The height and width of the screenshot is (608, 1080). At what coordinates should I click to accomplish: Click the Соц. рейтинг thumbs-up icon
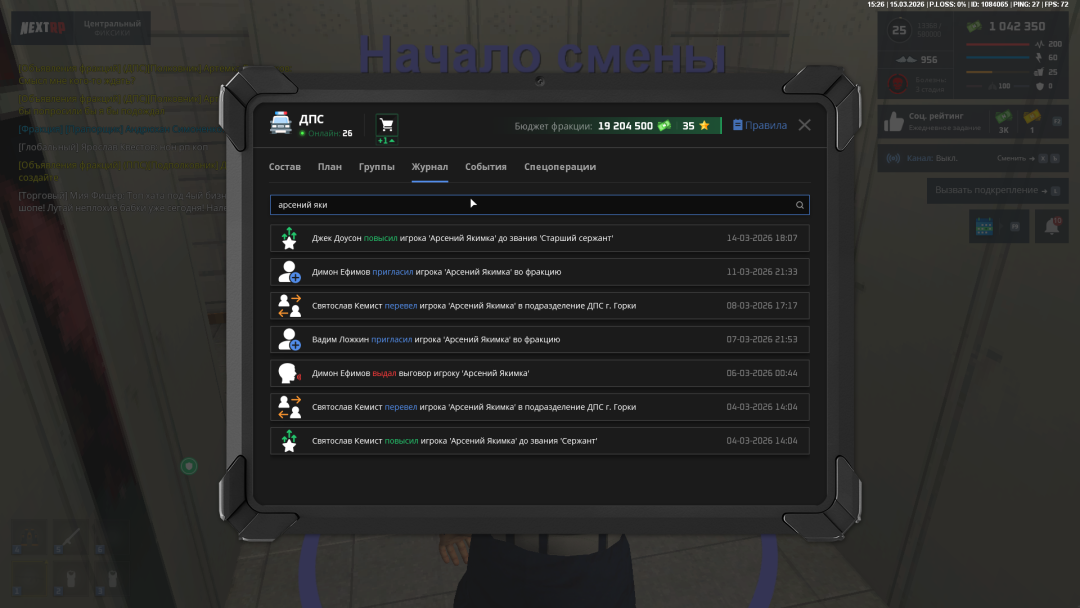click(x=893, y=123)
